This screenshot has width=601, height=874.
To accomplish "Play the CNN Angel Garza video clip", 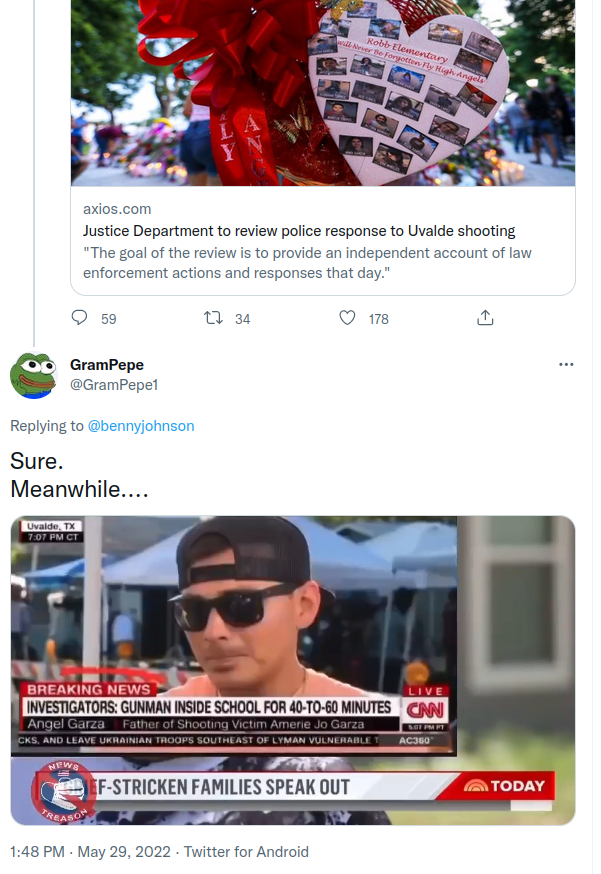I will 292,669.
